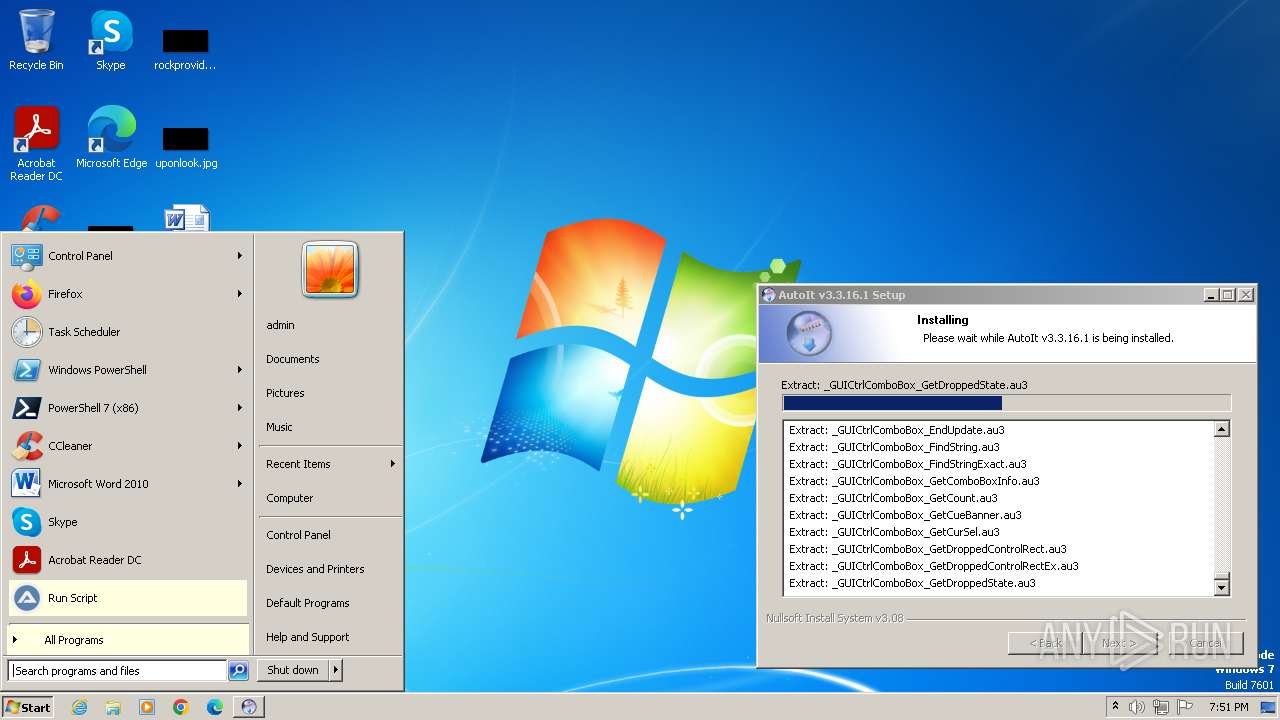Open PowerShell 7 (x86) entry

[127, 408]
